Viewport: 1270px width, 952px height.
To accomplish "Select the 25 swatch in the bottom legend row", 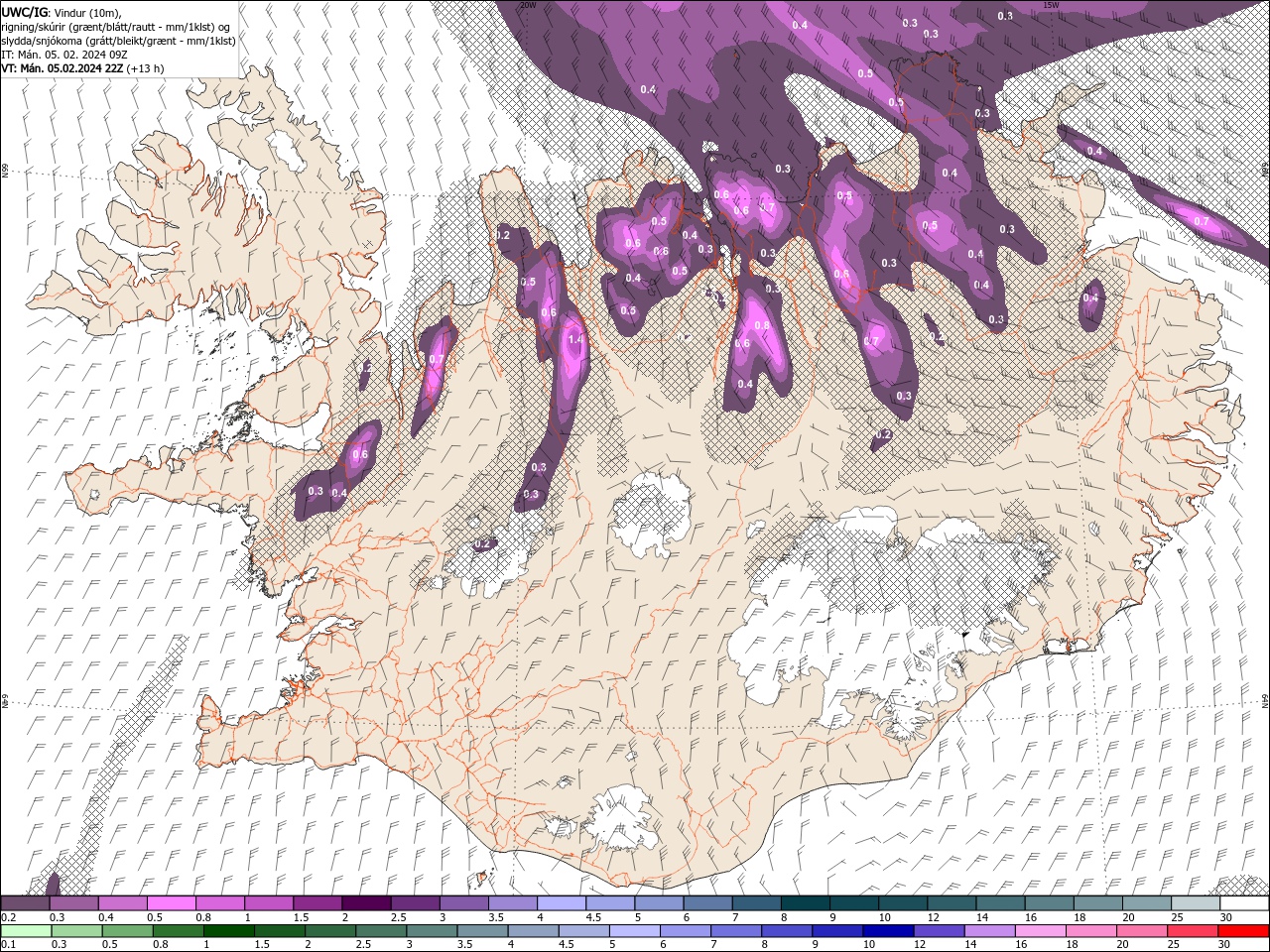I will [x=1192, y=931].
